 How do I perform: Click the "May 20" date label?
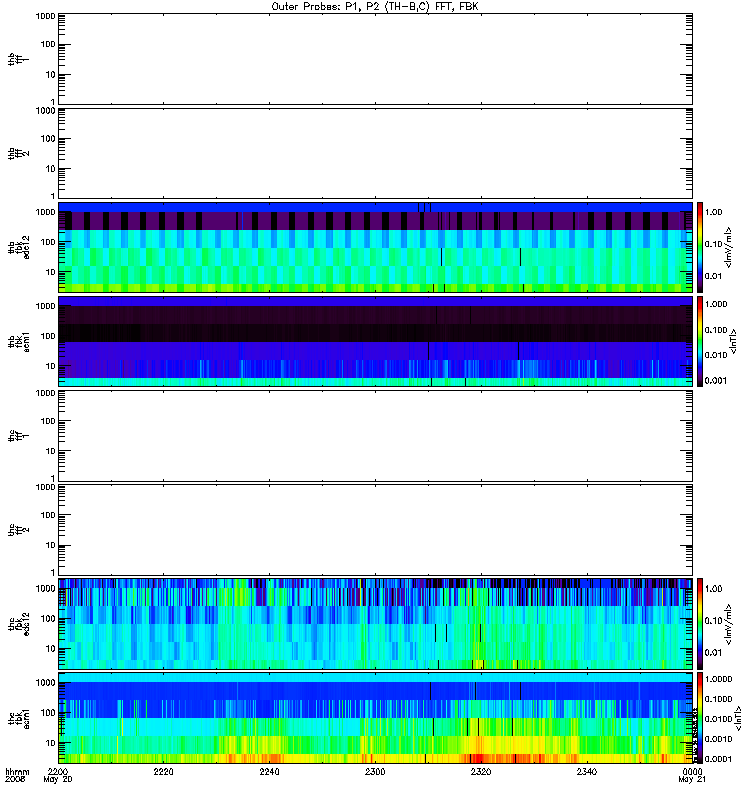(58, 780)
